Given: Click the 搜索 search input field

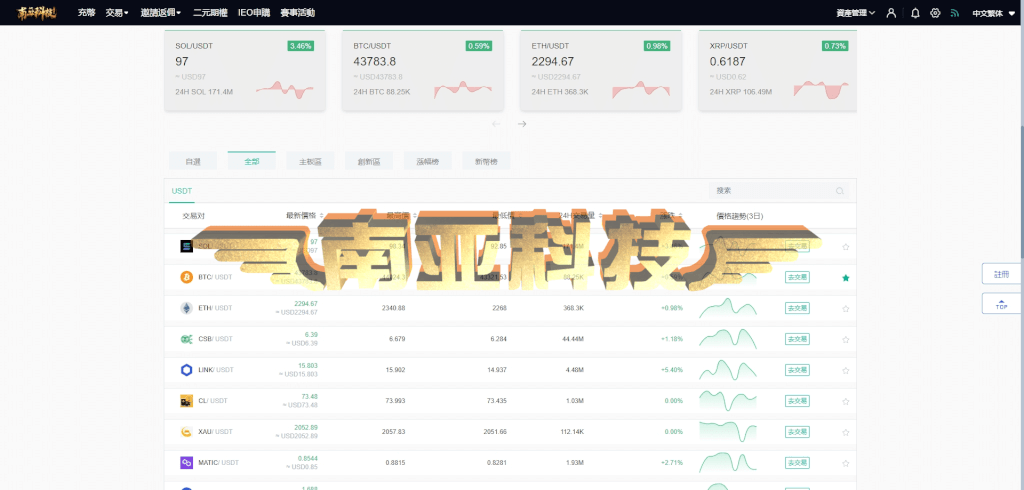Looking at the screenshot, I should [779, 191].
